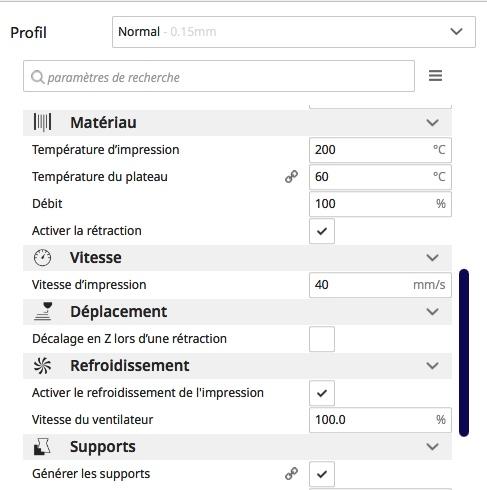Click the Vitesse speedometer icon
The width and height of the screenshot is (487, 490).
point(42,258)
